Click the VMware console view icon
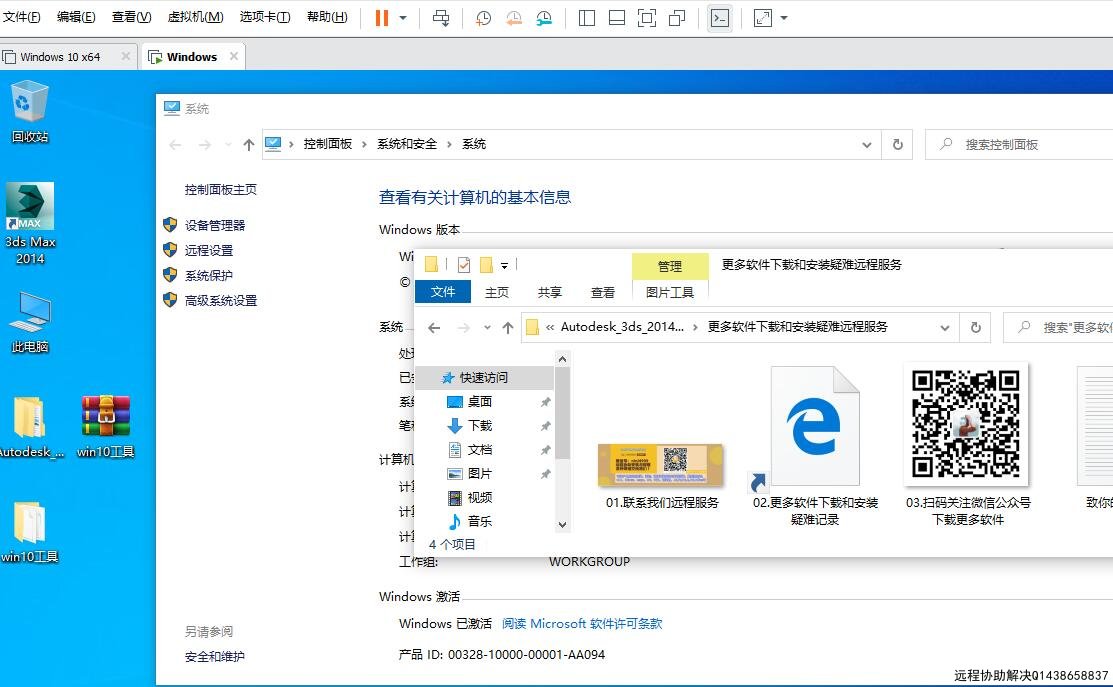 (719, 18)
